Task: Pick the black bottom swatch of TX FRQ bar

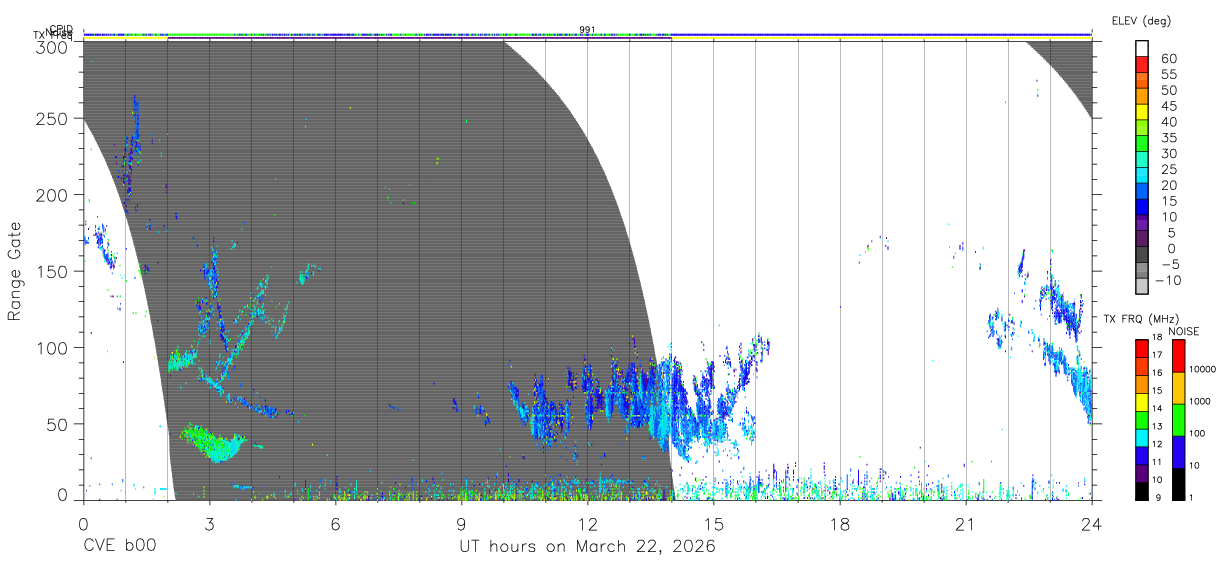Action: pos(1142,490)
